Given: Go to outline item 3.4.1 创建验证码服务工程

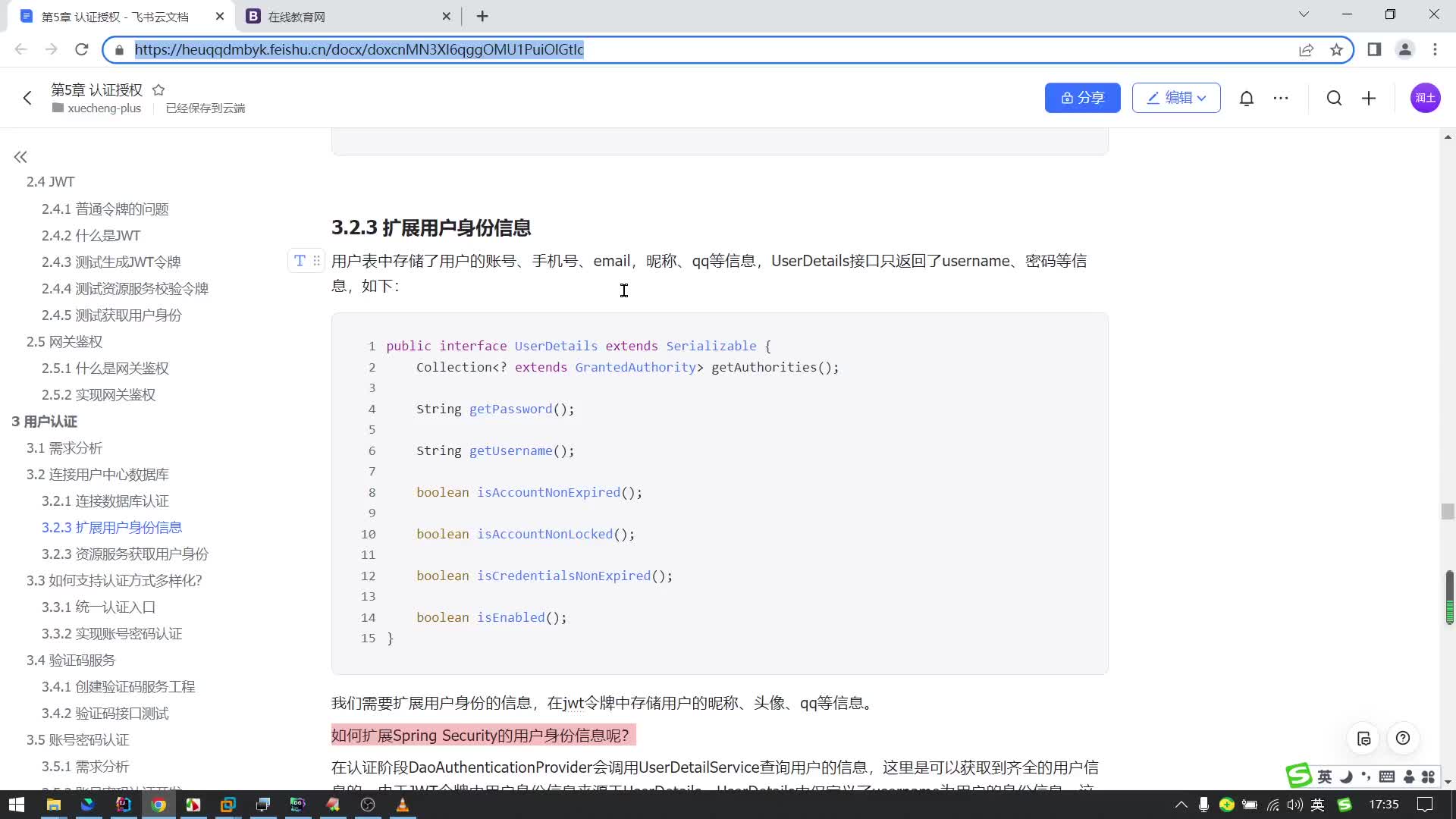Looking at the screenshot, I should tap(118, 686).
